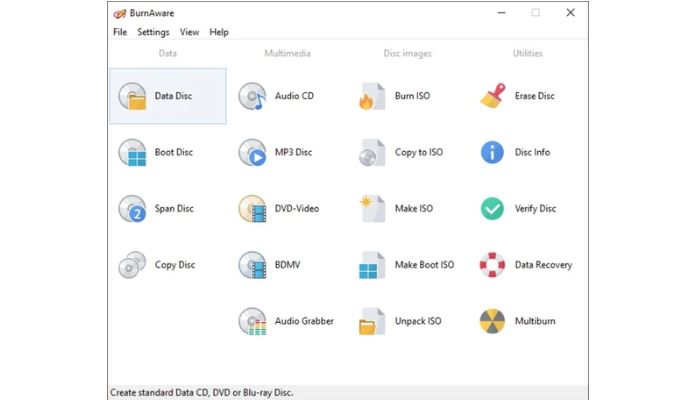
Task: Select the Copy to ISO icon
Action: [371, 153]
